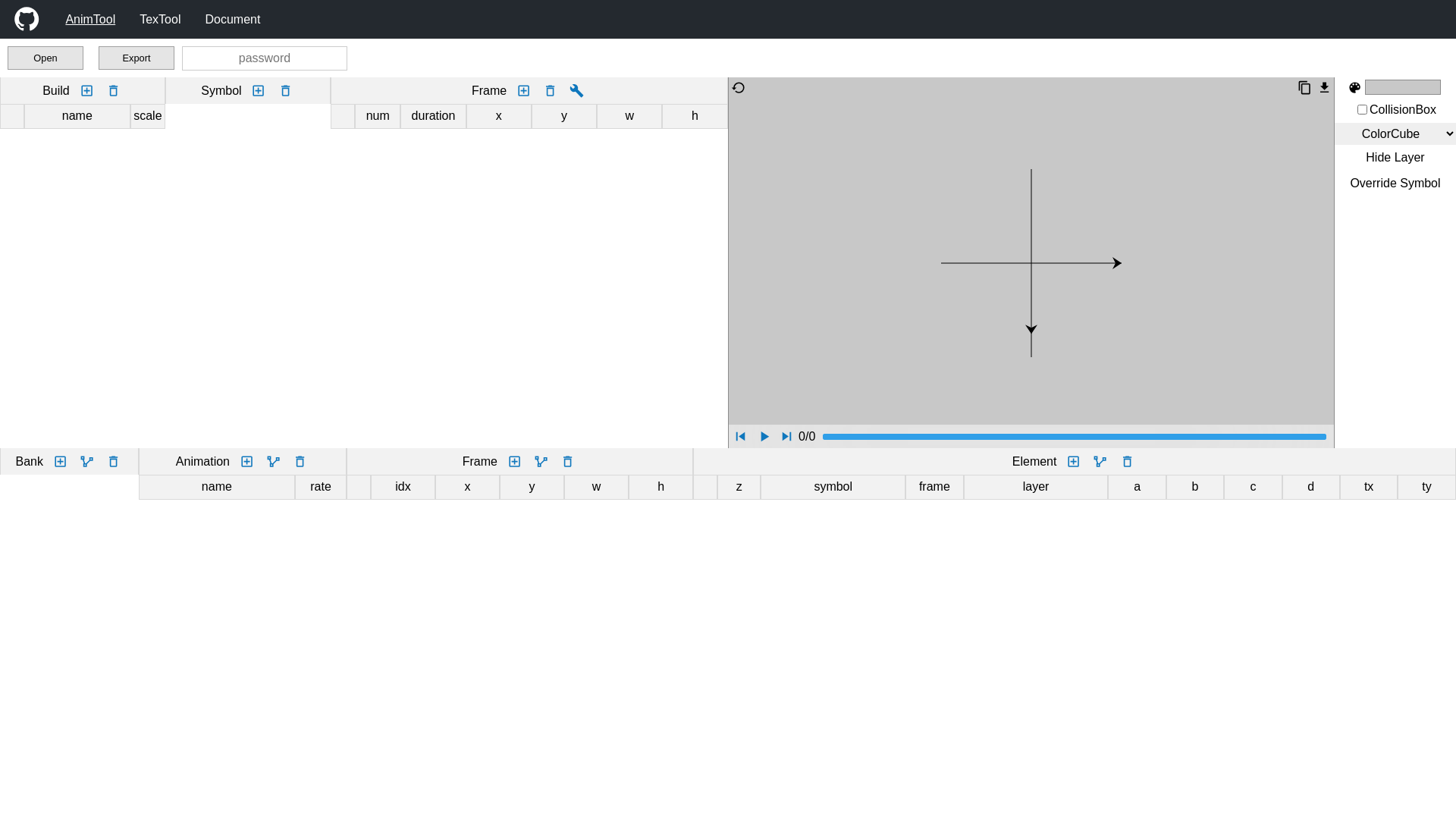This screenshot has height=819, width=1456.
Task: Duplicate the selected Element
Action: point(1100,462)
